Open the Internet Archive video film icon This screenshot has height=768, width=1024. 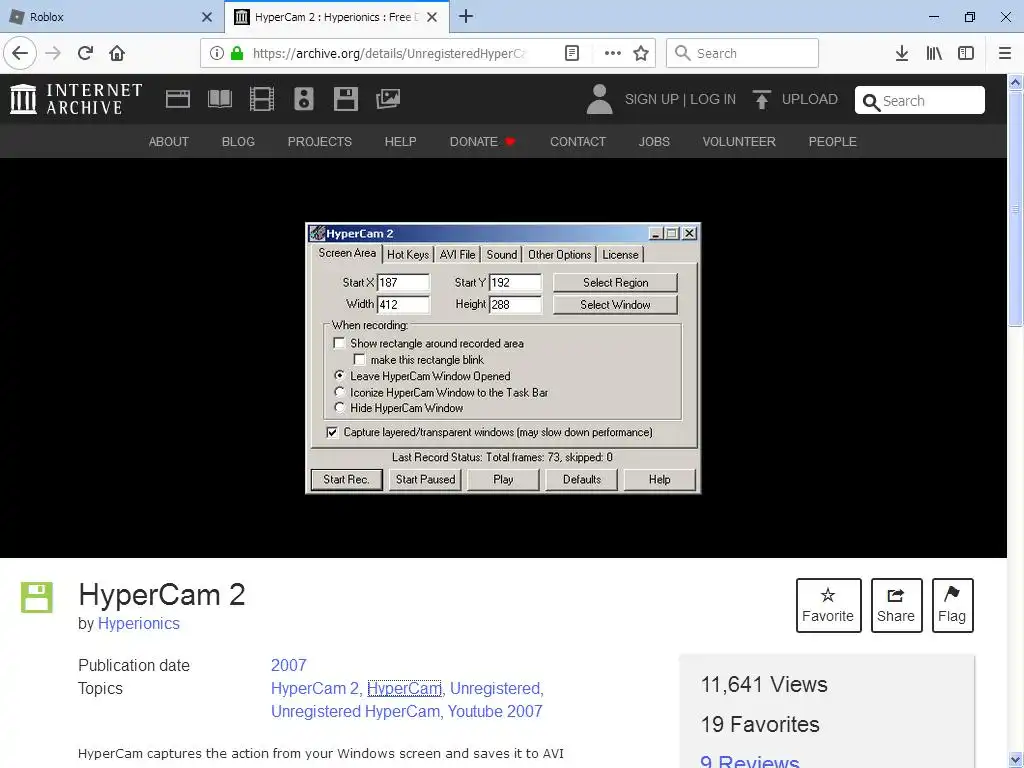tap(262, 99)
